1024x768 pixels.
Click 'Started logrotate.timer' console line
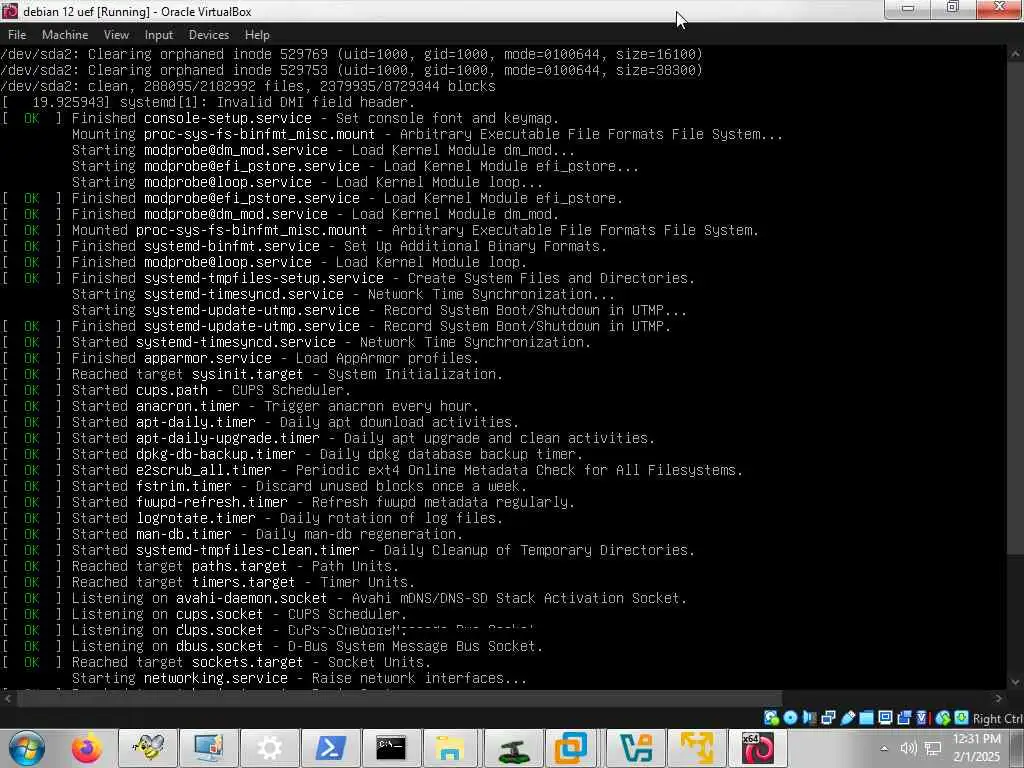point(252,518)
